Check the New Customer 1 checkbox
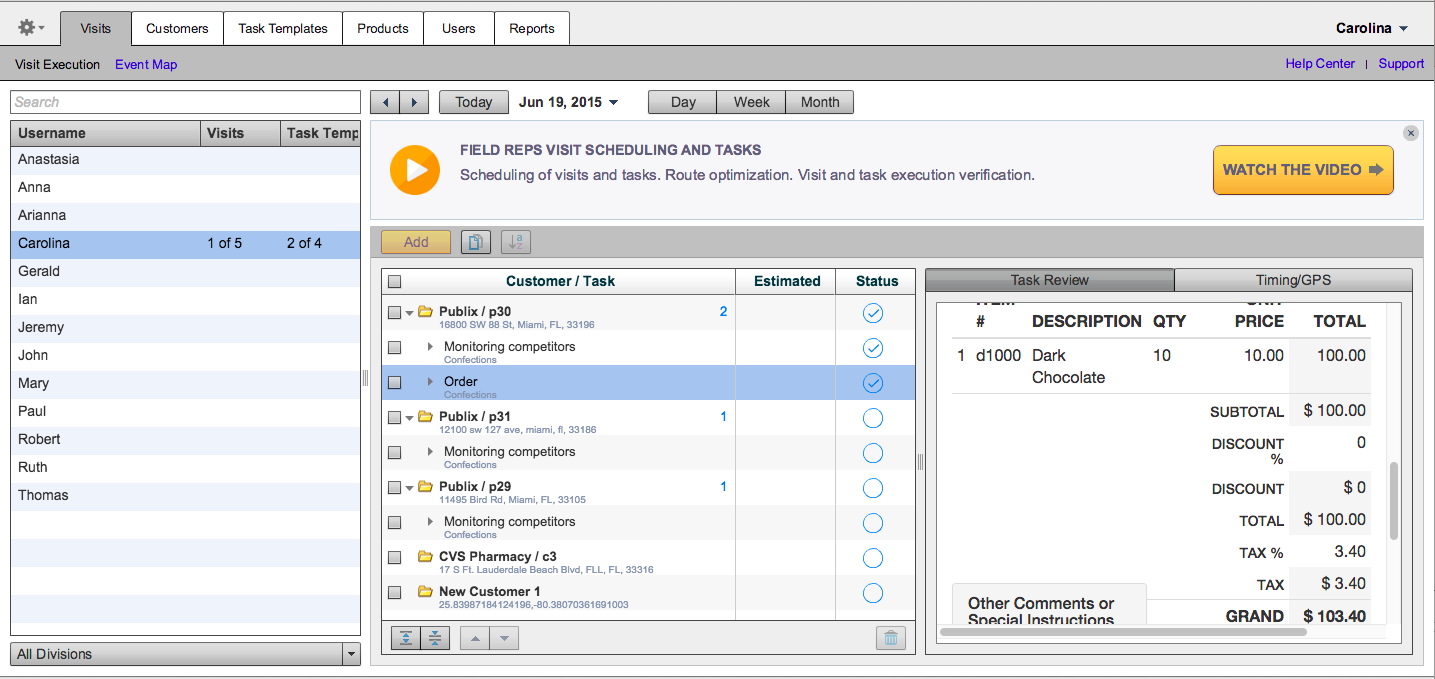 [x=395, y=593]
